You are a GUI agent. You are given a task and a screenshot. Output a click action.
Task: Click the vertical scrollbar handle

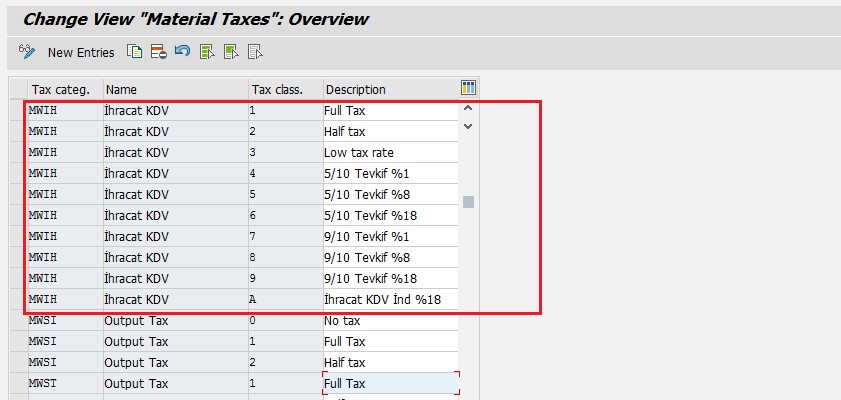(468, 202)
